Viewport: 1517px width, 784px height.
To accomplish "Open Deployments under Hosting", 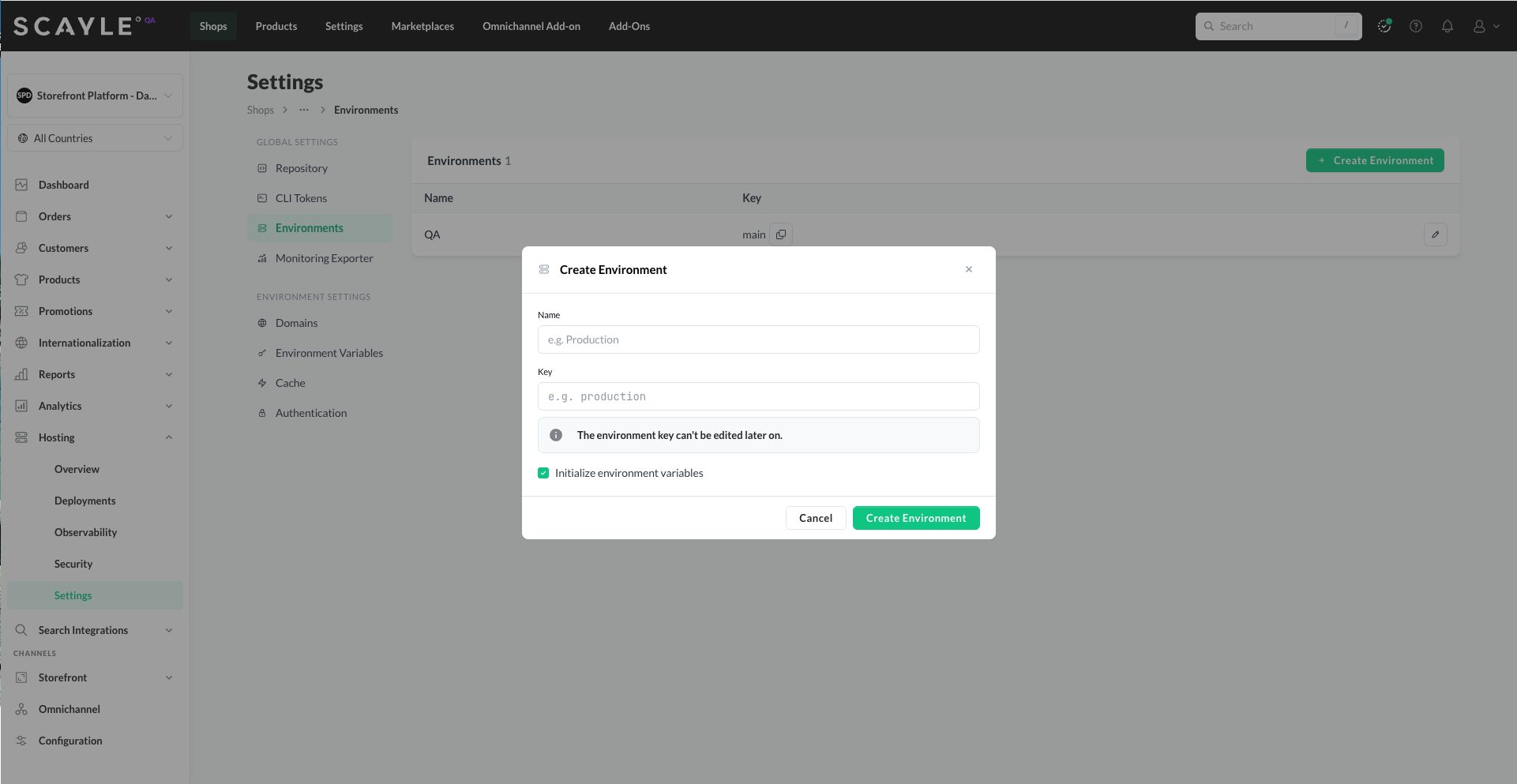I will click(x=85, y=501).
